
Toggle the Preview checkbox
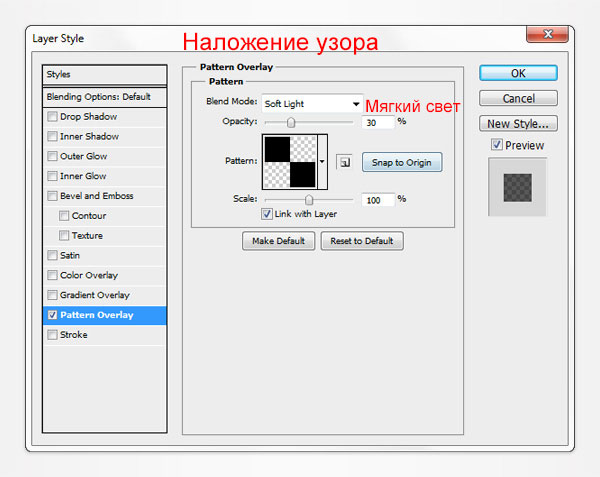click(x=497, y=145)
